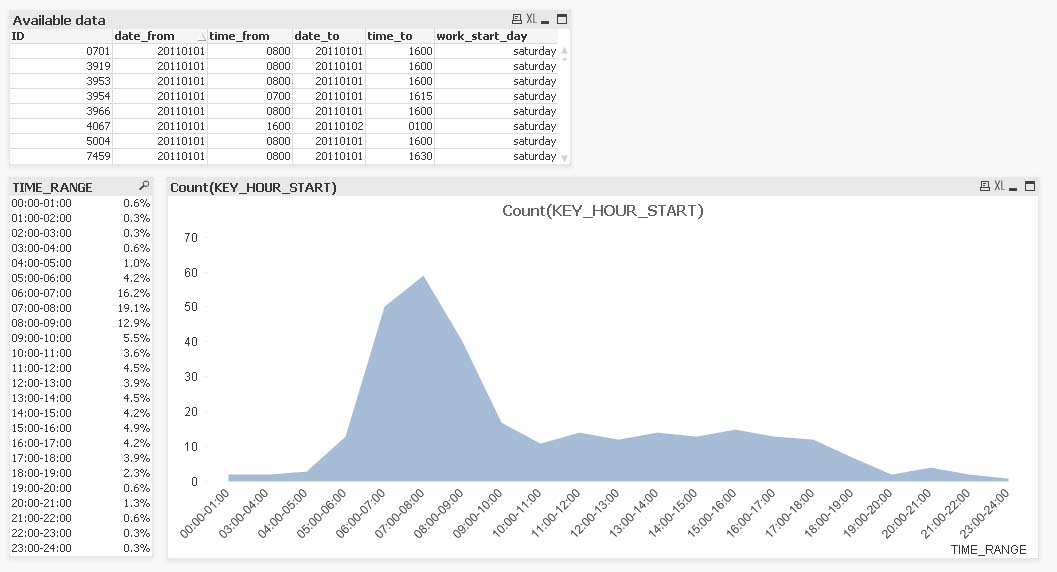
Task: Select 07:00-08:00 in TIME_RANGE list
Action: point(81,308)
